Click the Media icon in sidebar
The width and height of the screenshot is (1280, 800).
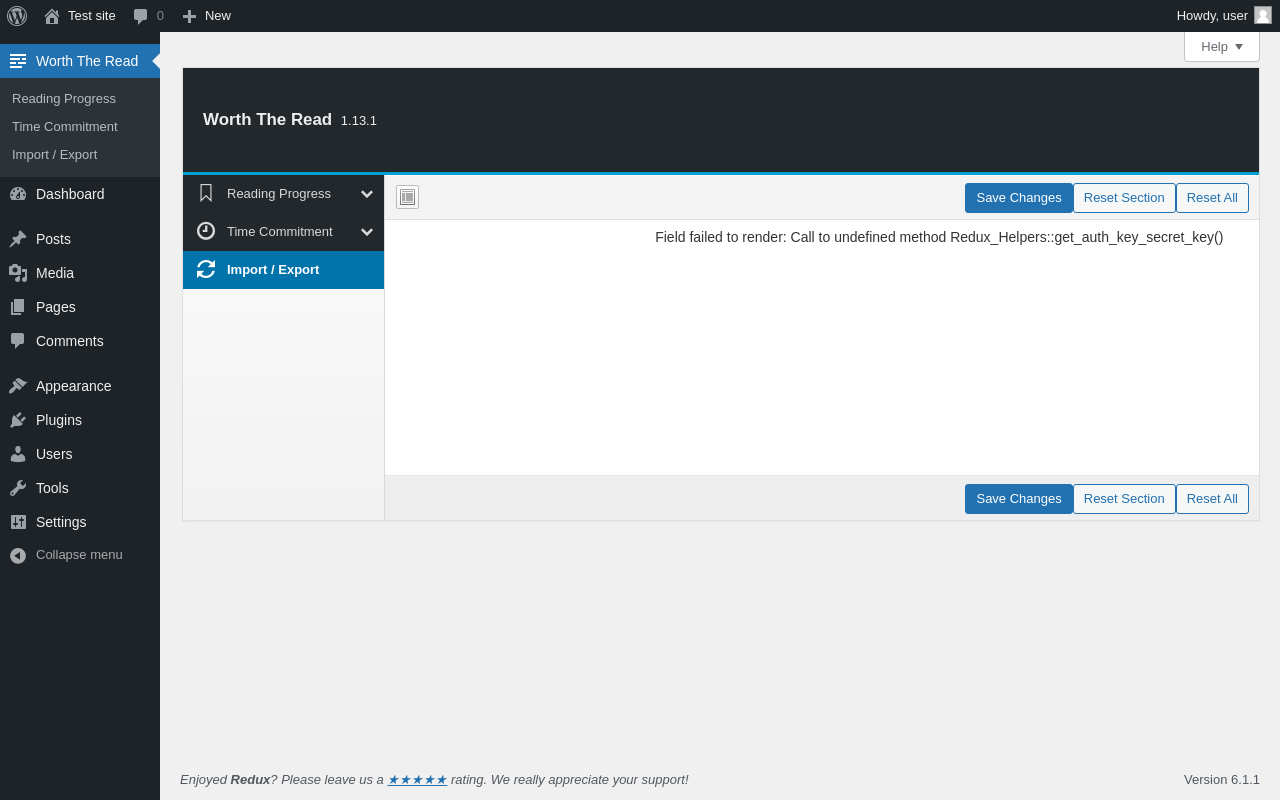18,273
